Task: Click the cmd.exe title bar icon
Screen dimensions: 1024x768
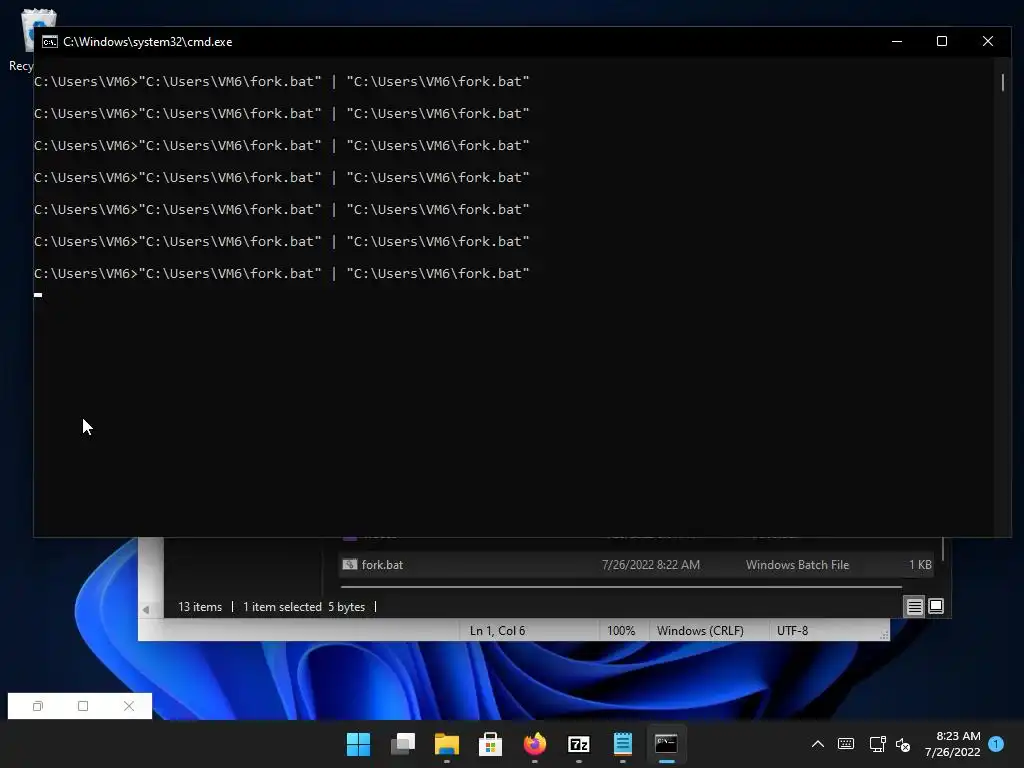Action: (x=50, y=42)
